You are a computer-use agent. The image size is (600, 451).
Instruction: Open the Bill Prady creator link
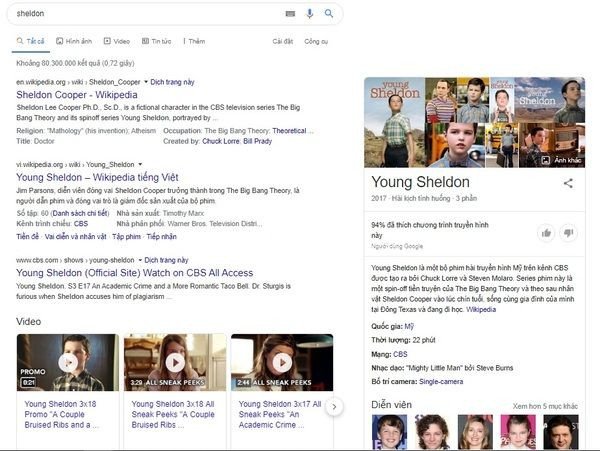(x=258, y=141)
